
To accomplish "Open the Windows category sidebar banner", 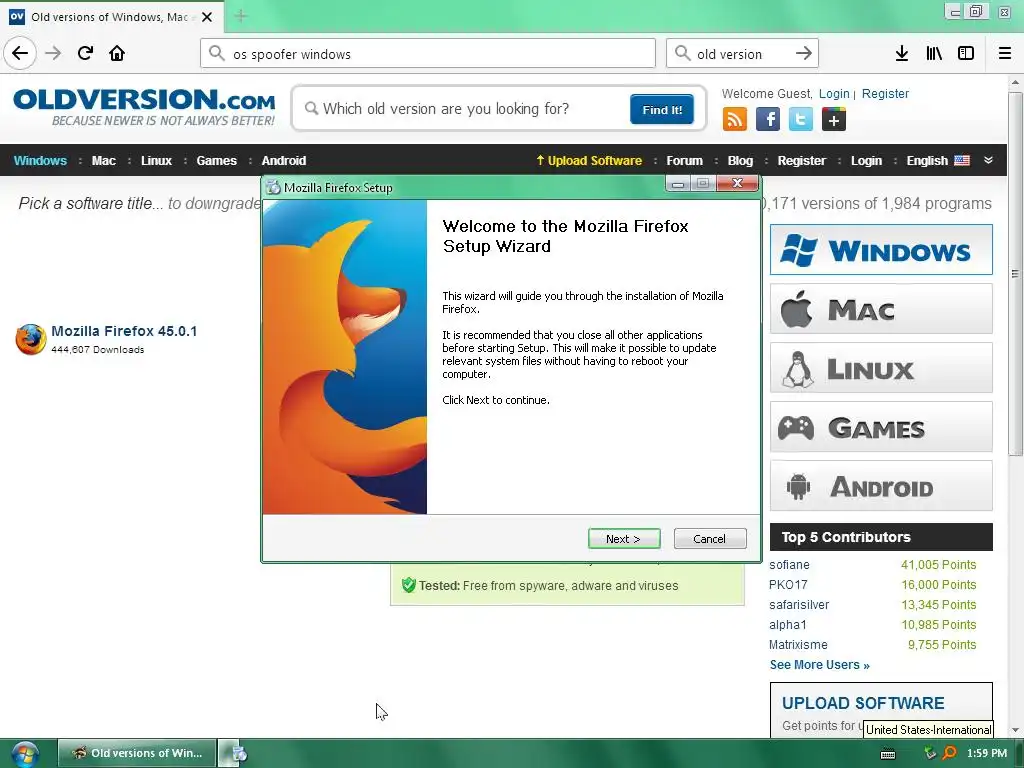I will click(881, 249).
